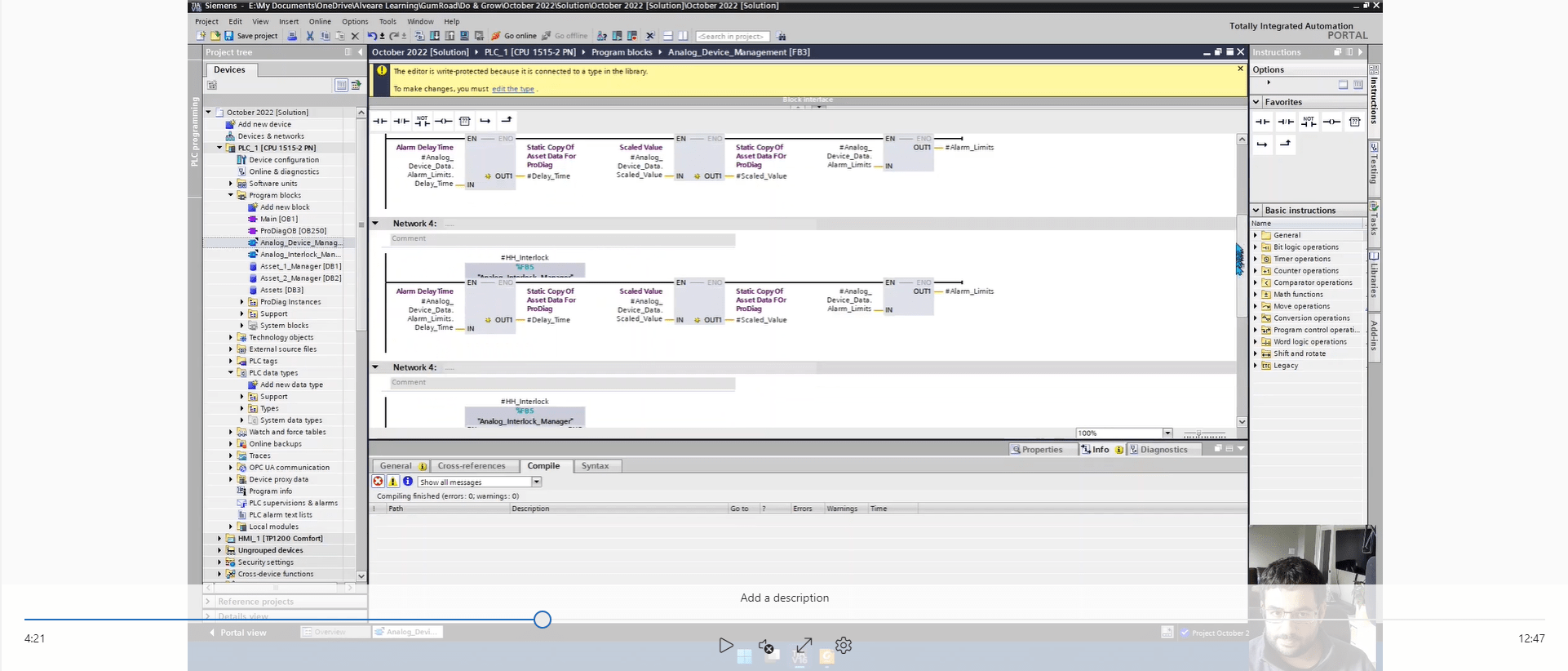Click the edit the type link
Viewport: 1568px width, 671px height.
[512, 89]
